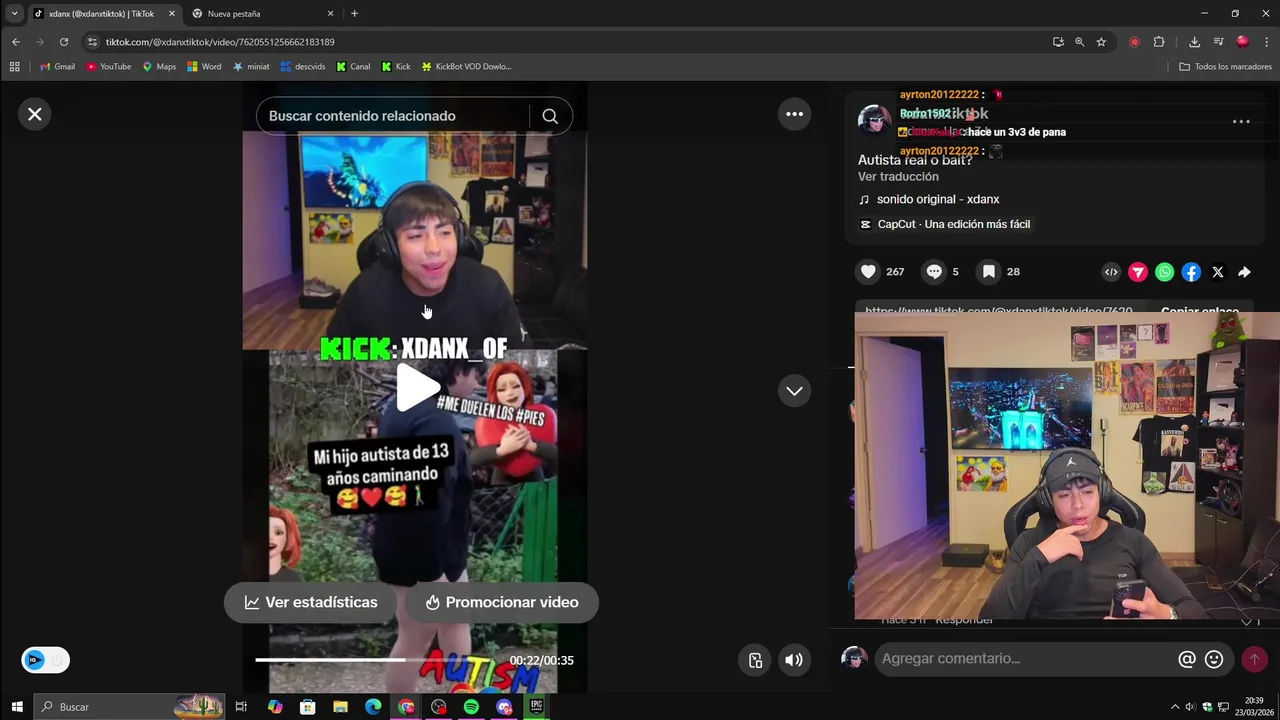Image resolution: width=1280 pixels, height=720 pixels.
Task: Open a new browser tab with plus
Action: click(x=354, y=14)
